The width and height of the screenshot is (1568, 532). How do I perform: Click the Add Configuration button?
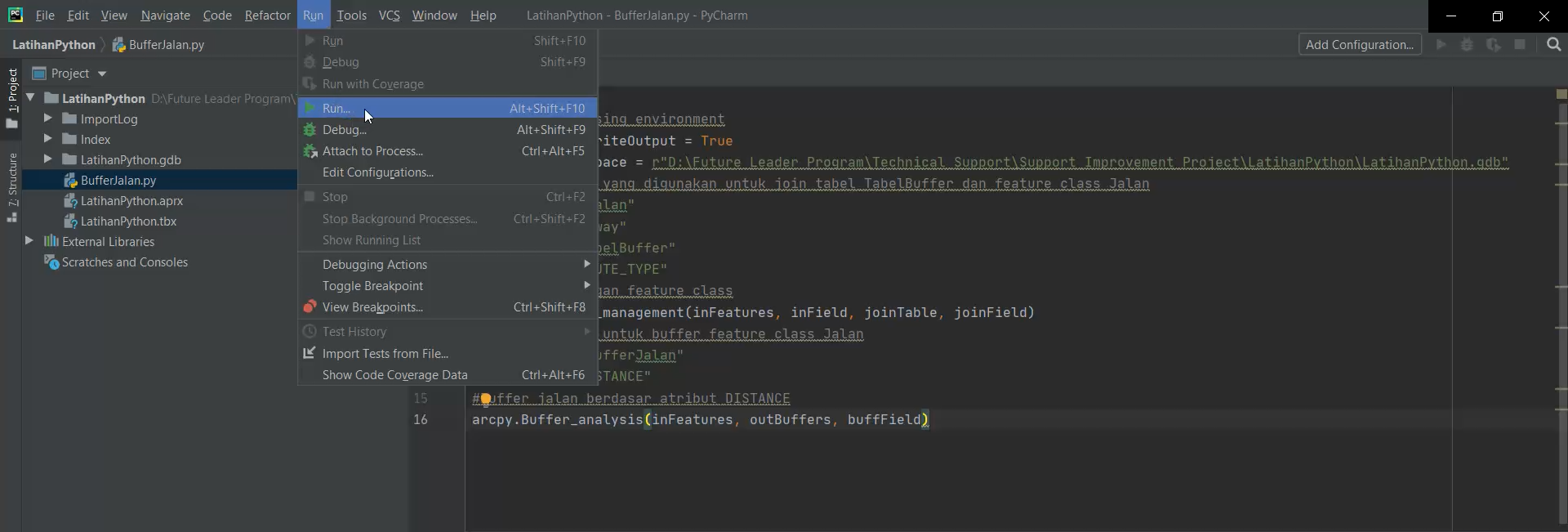click(1359, 45)
